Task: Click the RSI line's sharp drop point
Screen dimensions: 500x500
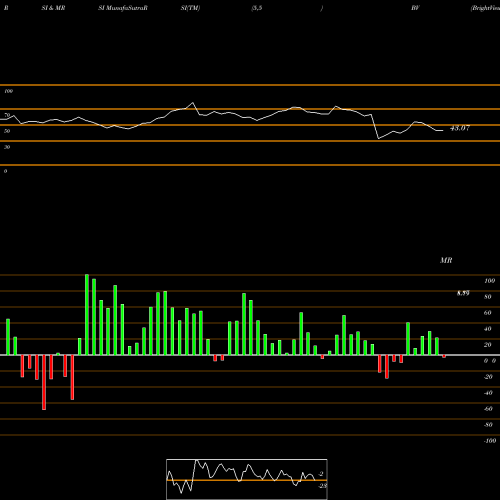Action: pyautogui.click(x=378, y=138)
